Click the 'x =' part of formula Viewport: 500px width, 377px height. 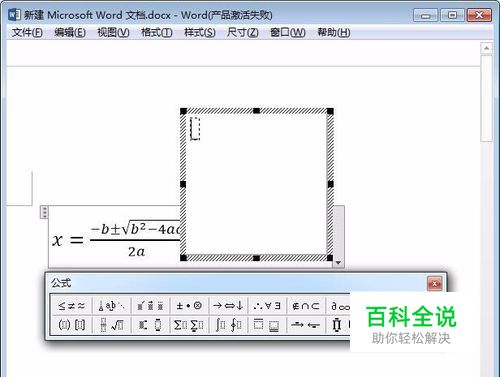pyautogui.click(x=68, y=240)
